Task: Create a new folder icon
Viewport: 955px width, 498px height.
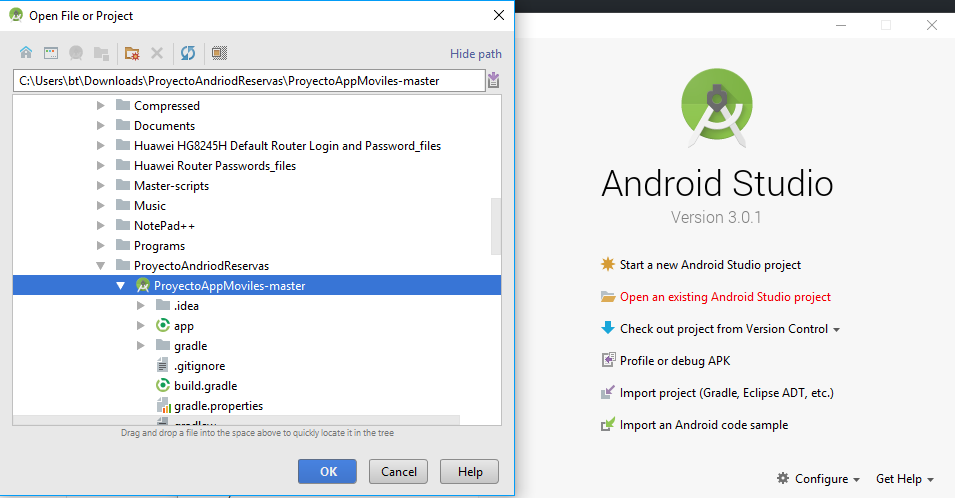Action: [132, 53]
